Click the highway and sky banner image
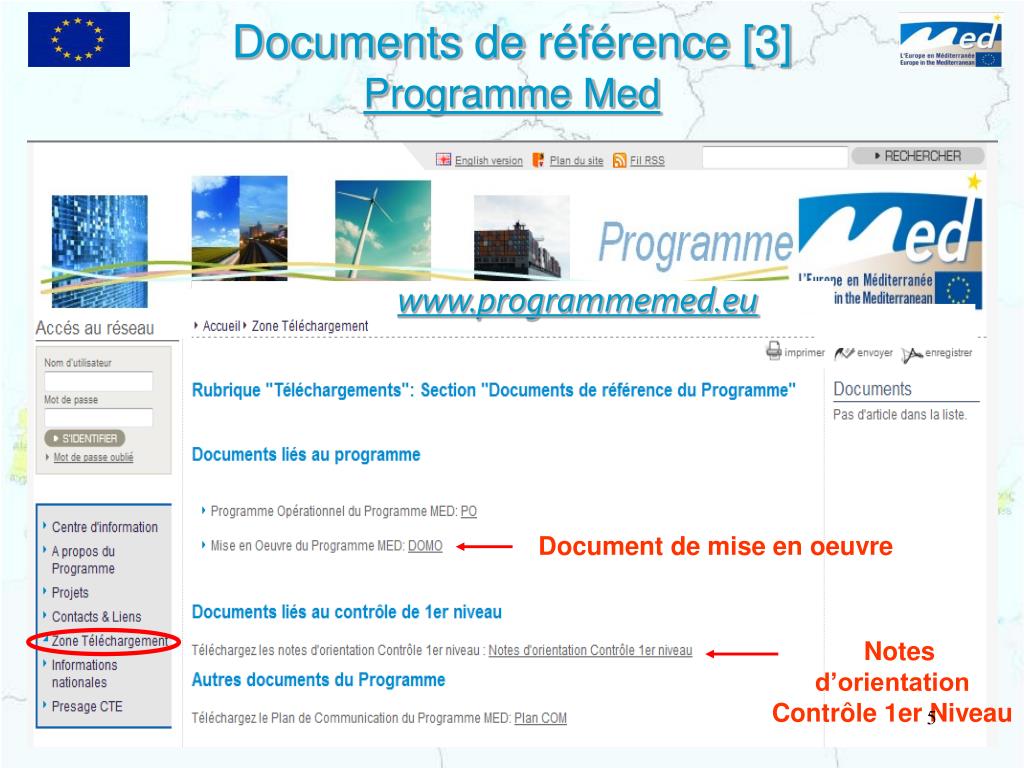The image size is (1024, 768). pos(239,228)
